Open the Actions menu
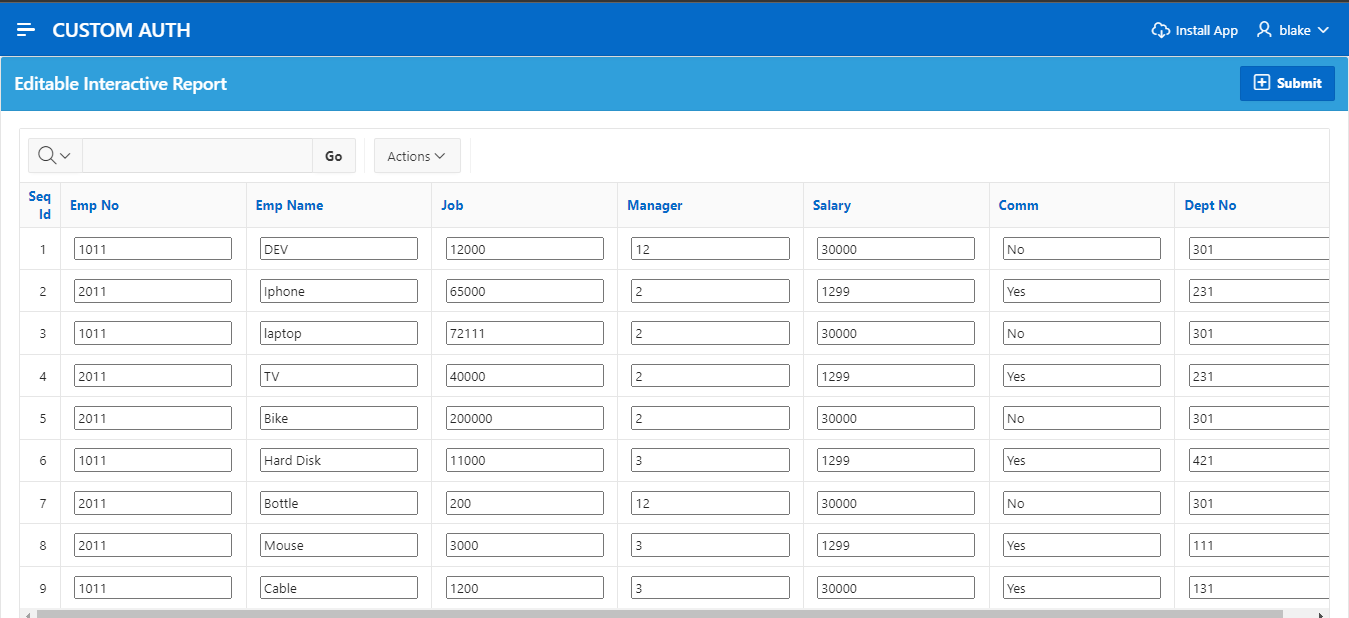 (x=417, y=156)
